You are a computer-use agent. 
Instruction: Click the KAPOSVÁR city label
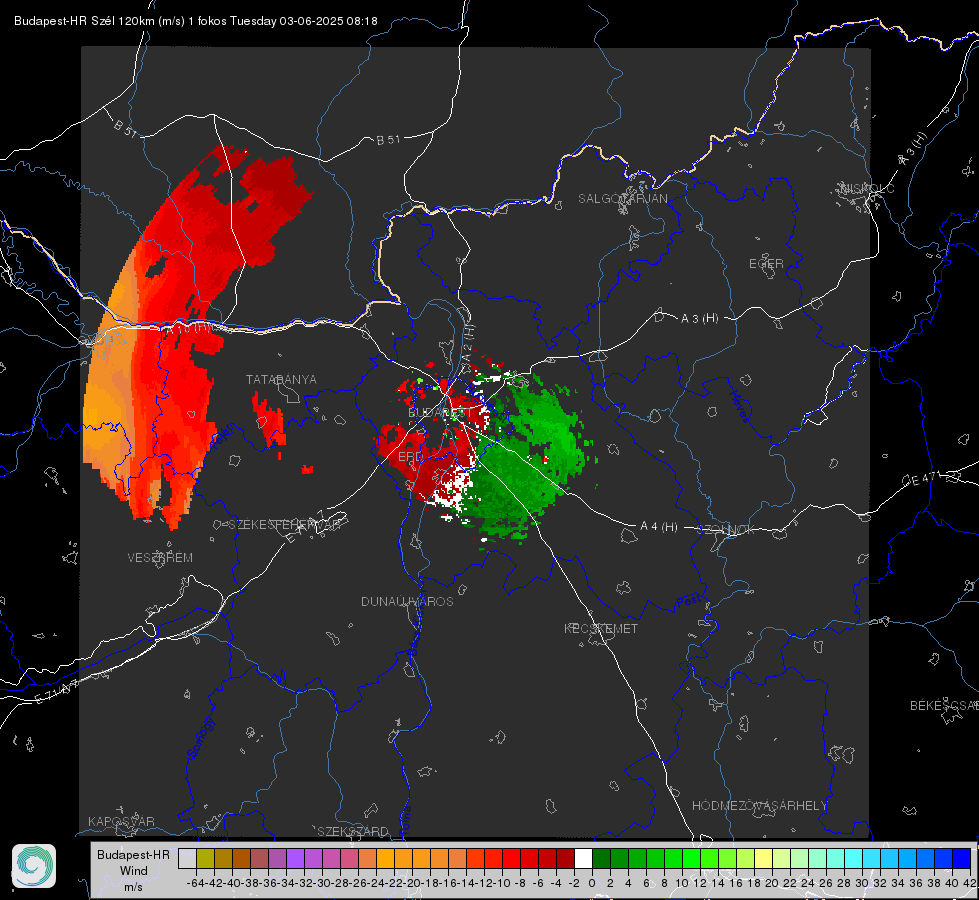pyautogui.click(x=121, y=821)
